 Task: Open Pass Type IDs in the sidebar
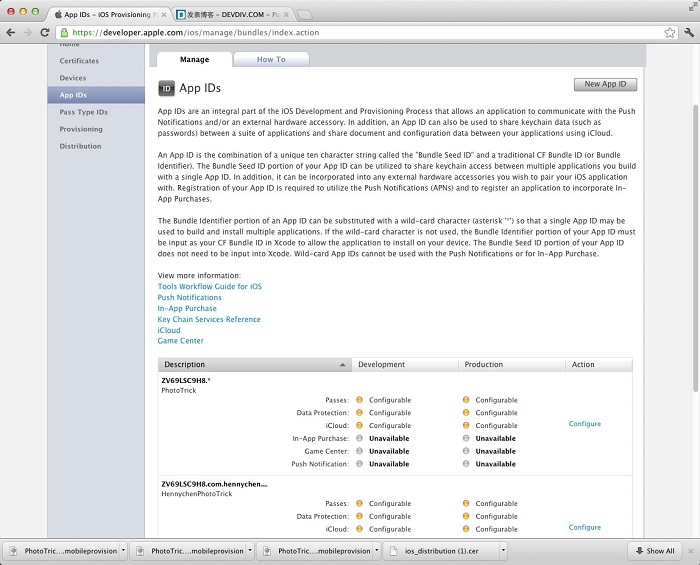tap(83, 112)
